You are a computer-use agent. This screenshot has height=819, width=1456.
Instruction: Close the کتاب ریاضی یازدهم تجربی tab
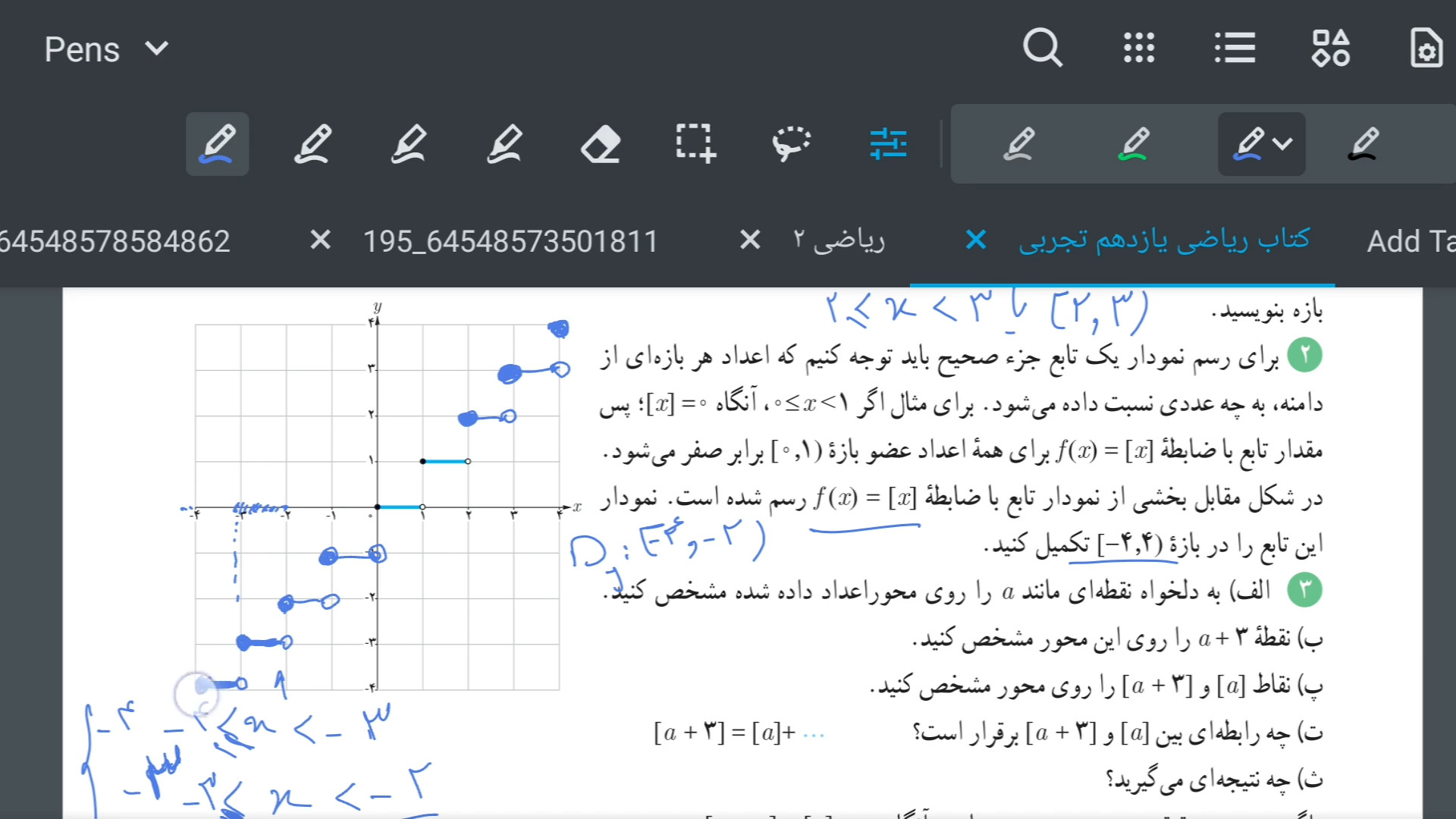point(976,240)
